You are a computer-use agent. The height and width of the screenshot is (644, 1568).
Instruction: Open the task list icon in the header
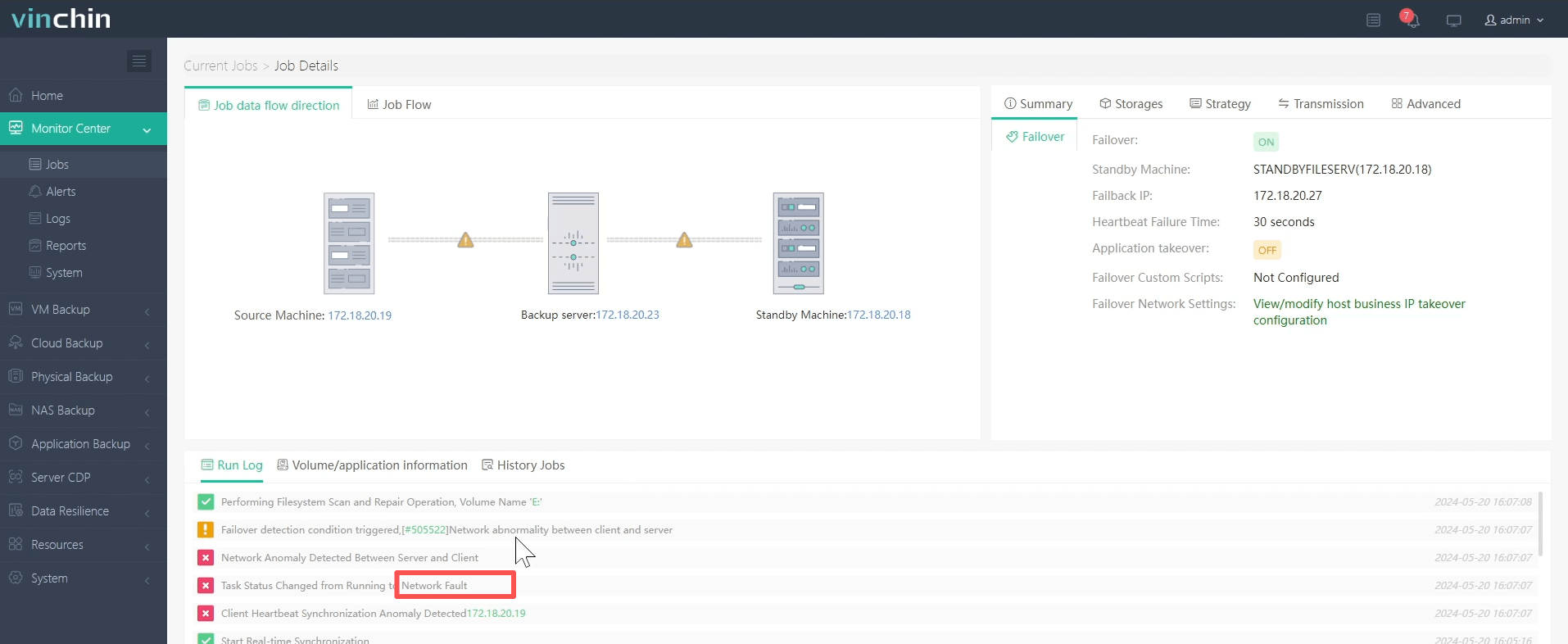point(1374,20)
